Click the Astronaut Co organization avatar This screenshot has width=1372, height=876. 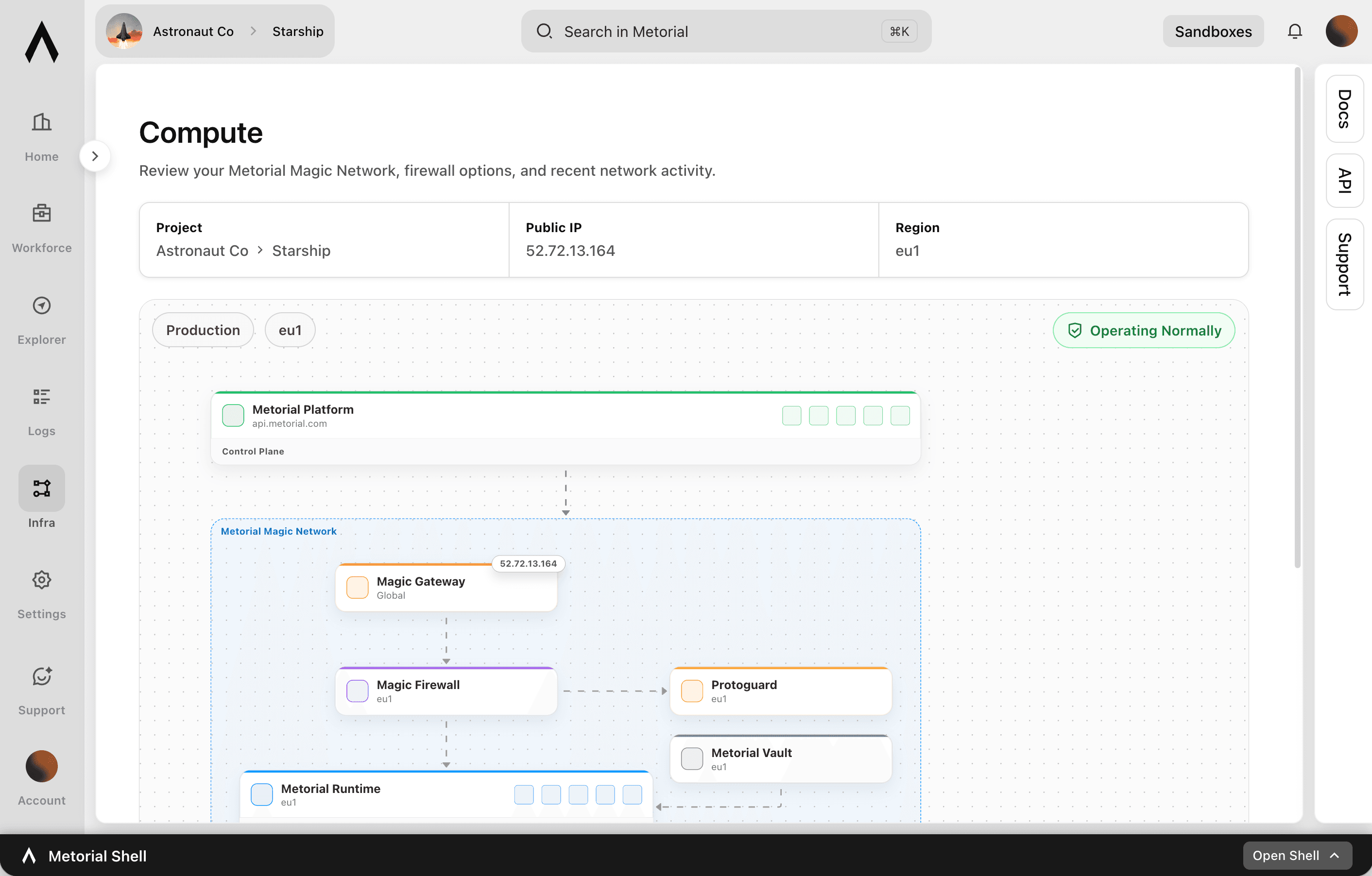(x=124, y=32)
